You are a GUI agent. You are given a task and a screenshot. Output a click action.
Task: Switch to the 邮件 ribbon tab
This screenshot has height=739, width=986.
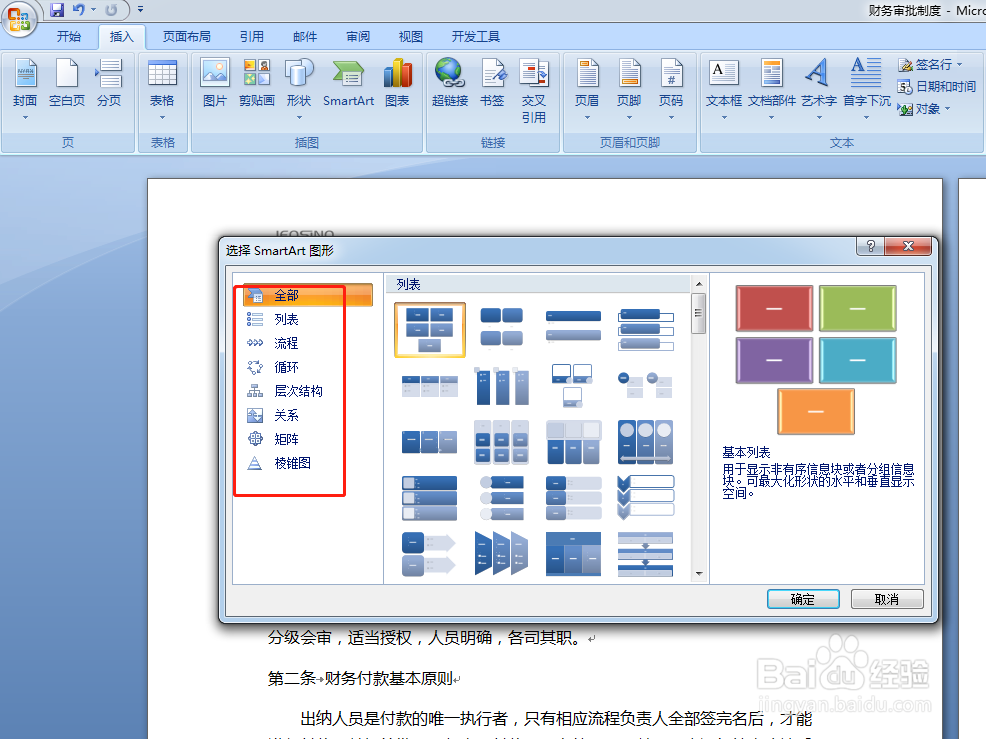tap(305, 36)
